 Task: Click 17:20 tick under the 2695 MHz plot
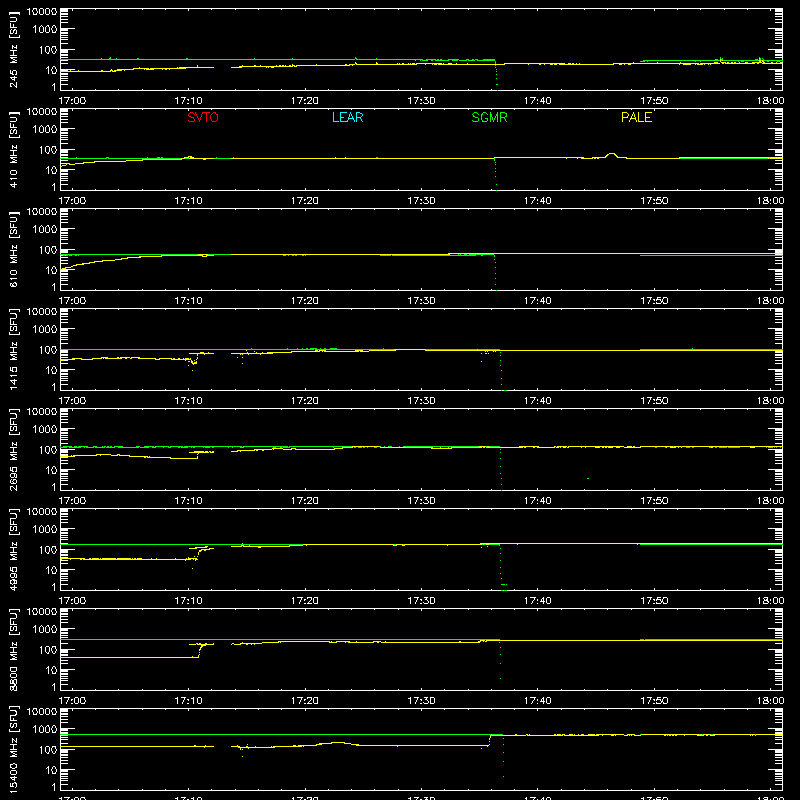click(x=305, y=501)
